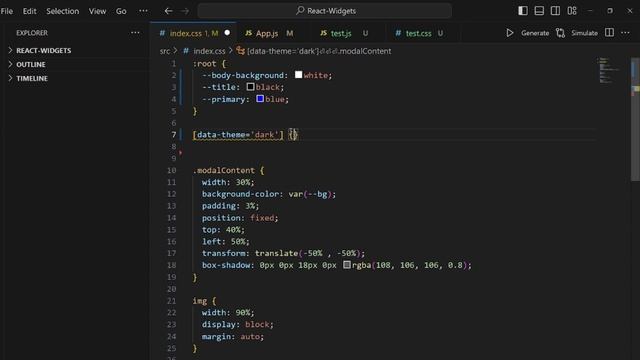Open the Go menu
The width and height of the screenshot is (640, 360).
click(121, 11)
